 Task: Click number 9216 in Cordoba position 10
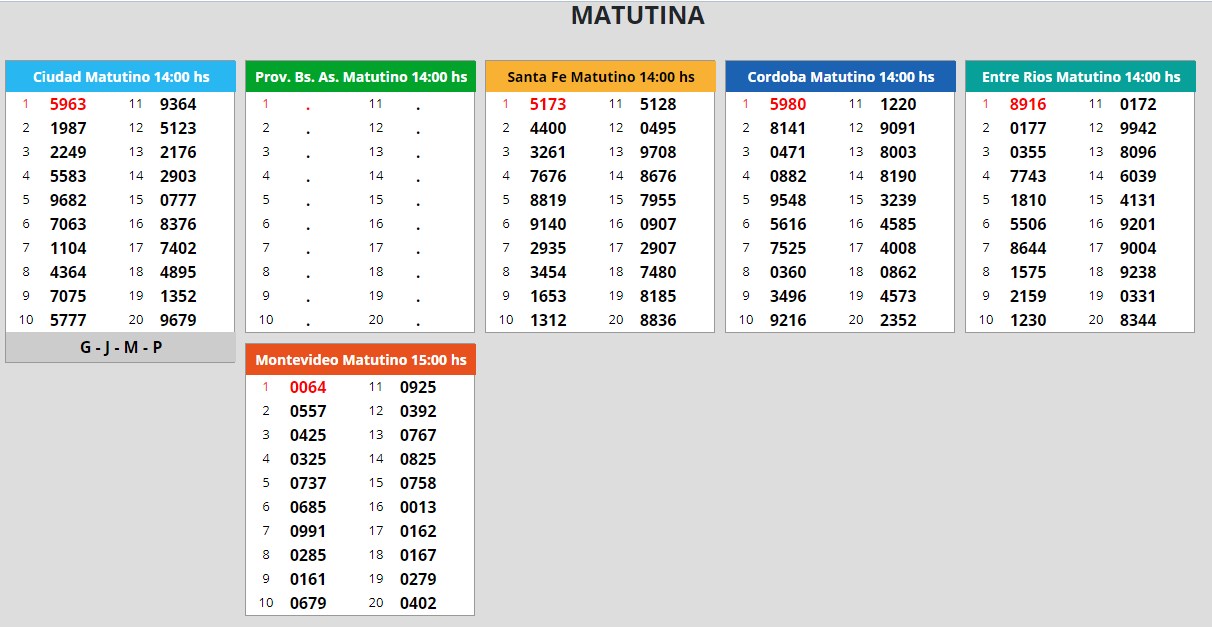pyautogui.click(x=788, y=320)
